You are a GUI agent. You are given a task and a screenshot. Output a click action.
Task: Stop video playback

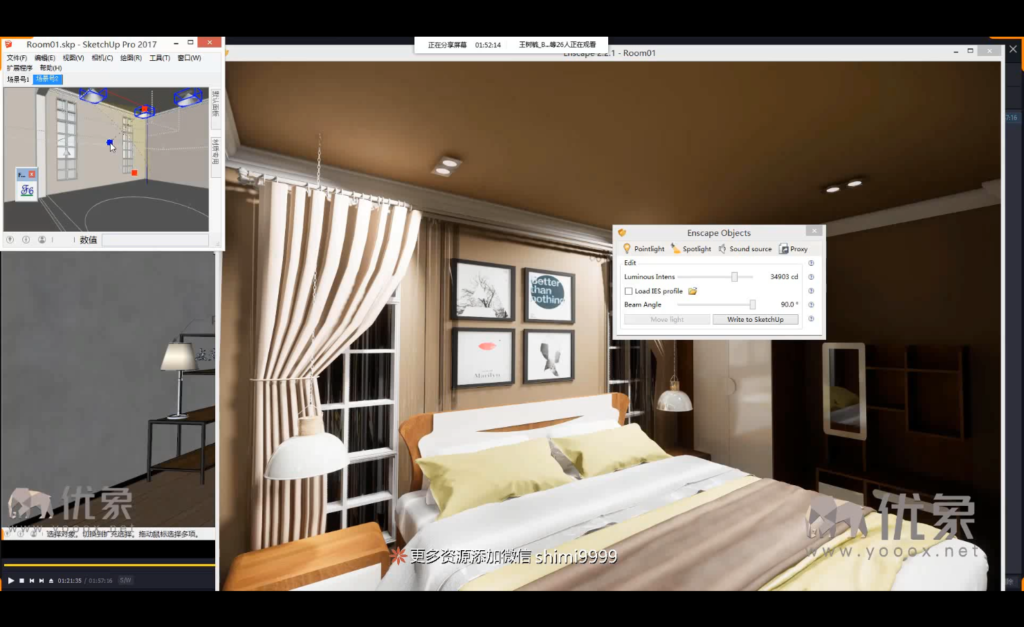[x=22, y=580]
